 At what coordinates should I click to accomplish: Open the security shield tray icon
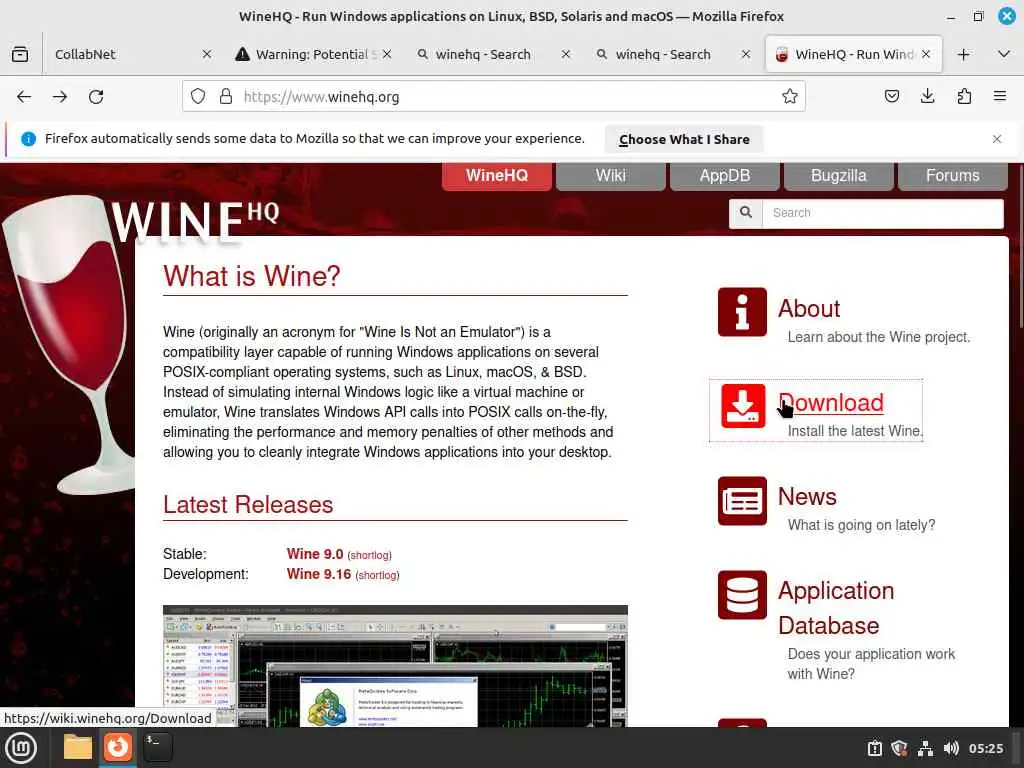pos(899,748)
